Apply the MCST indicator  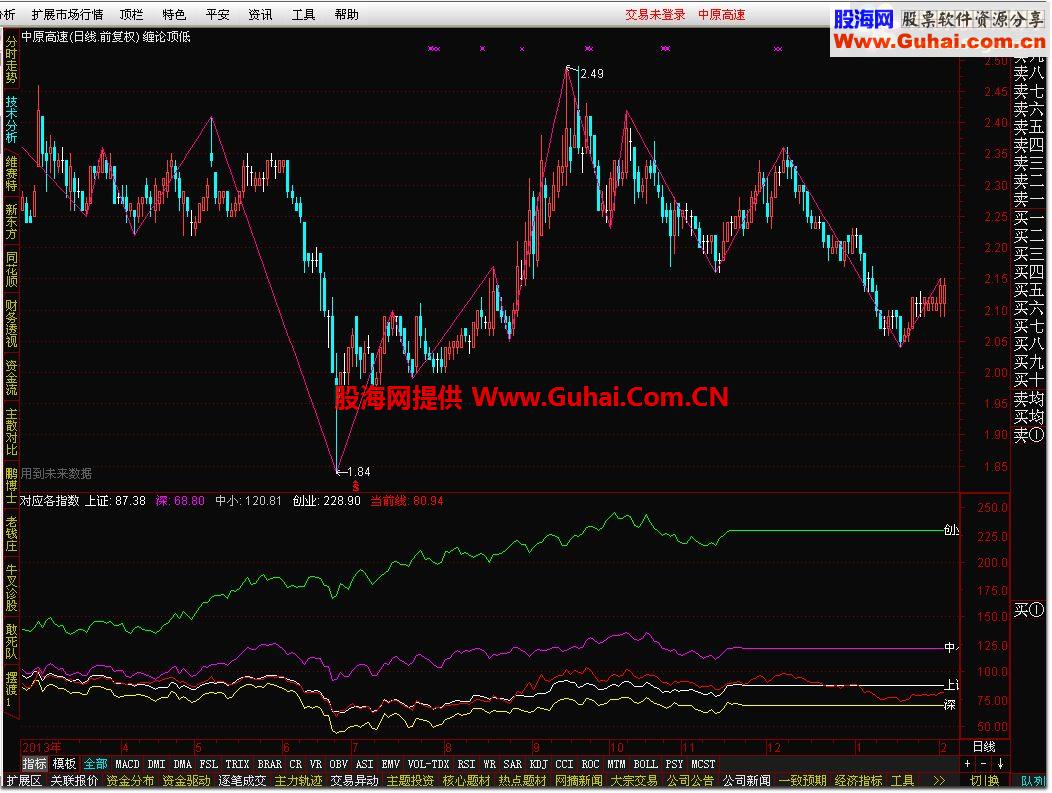(x=703, y=763)
